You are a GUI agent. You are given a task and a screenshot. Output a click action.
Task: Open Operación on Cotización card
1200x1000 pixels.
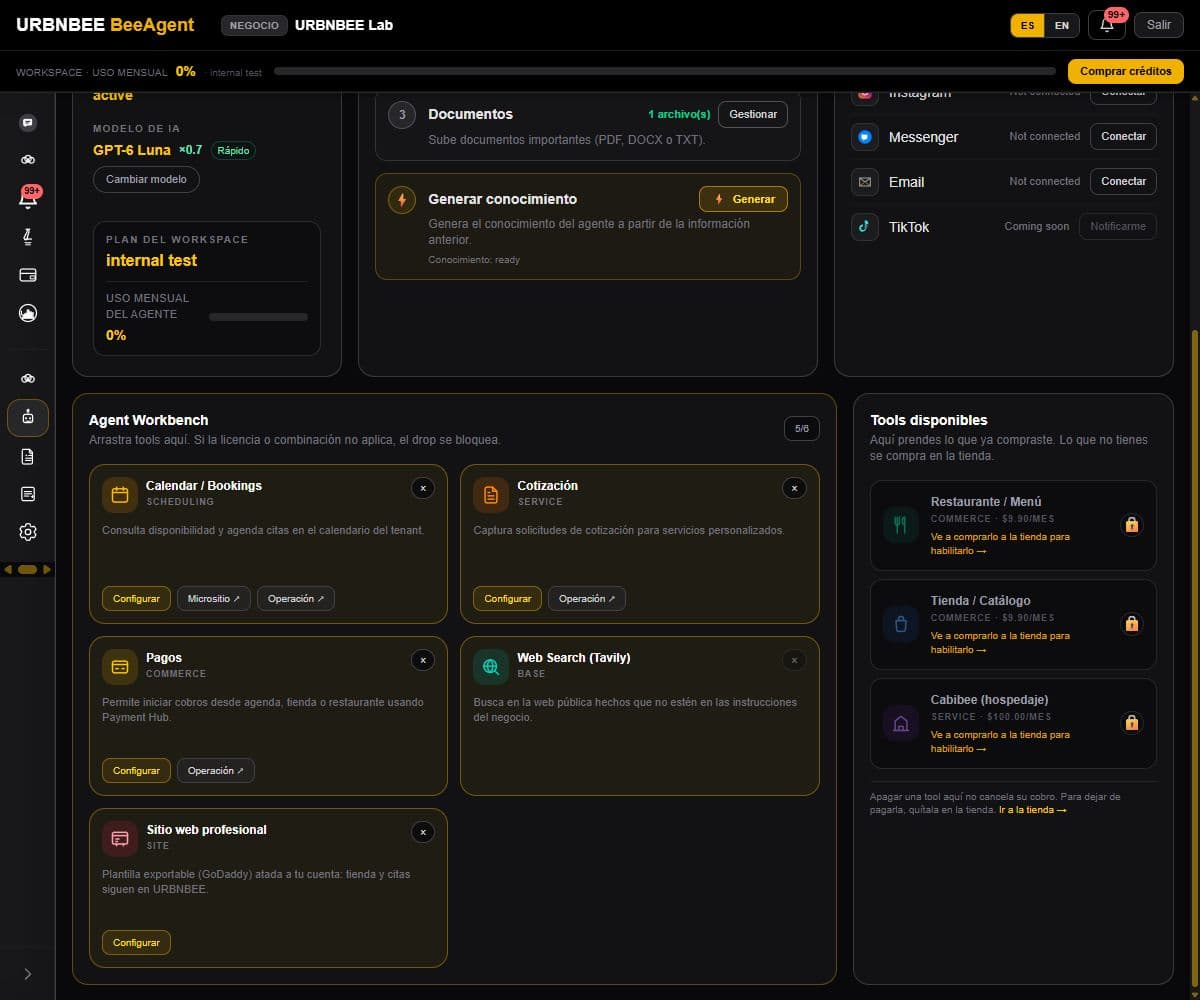(587, 598)
